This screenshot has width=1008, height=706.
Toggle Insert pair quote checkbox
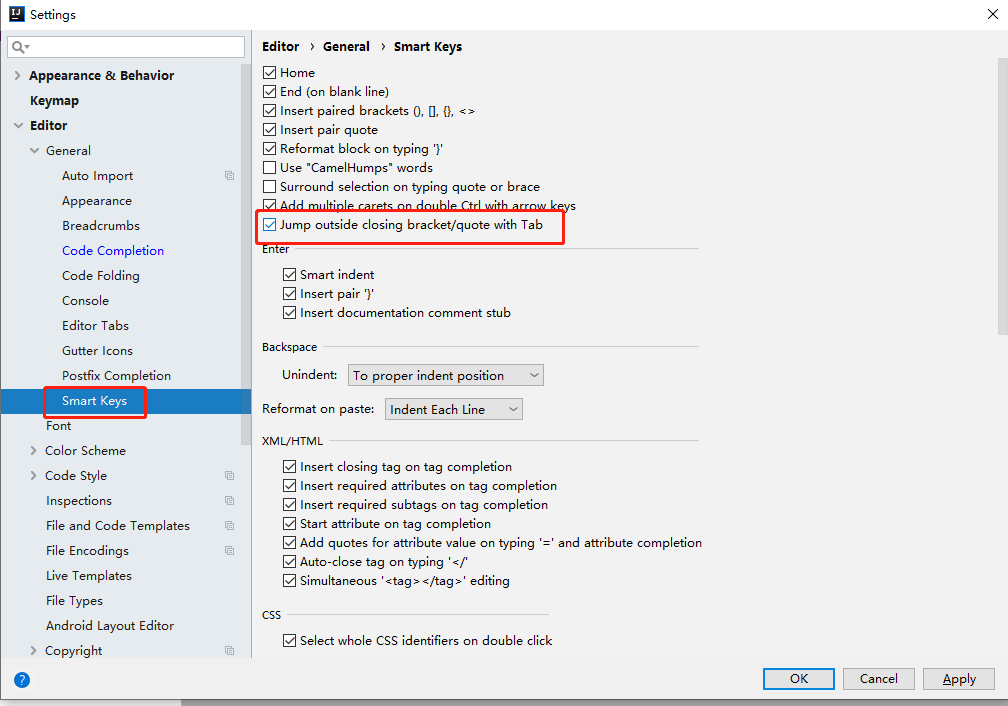pyautogui.click(x=270, y=130)
